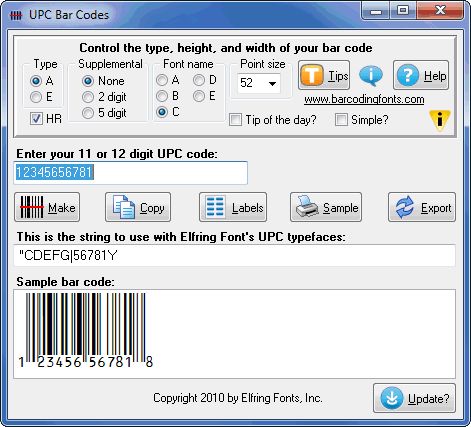Enable the Tip of the day checkbox
Screen dimensions: 471x427
[236, 119]
